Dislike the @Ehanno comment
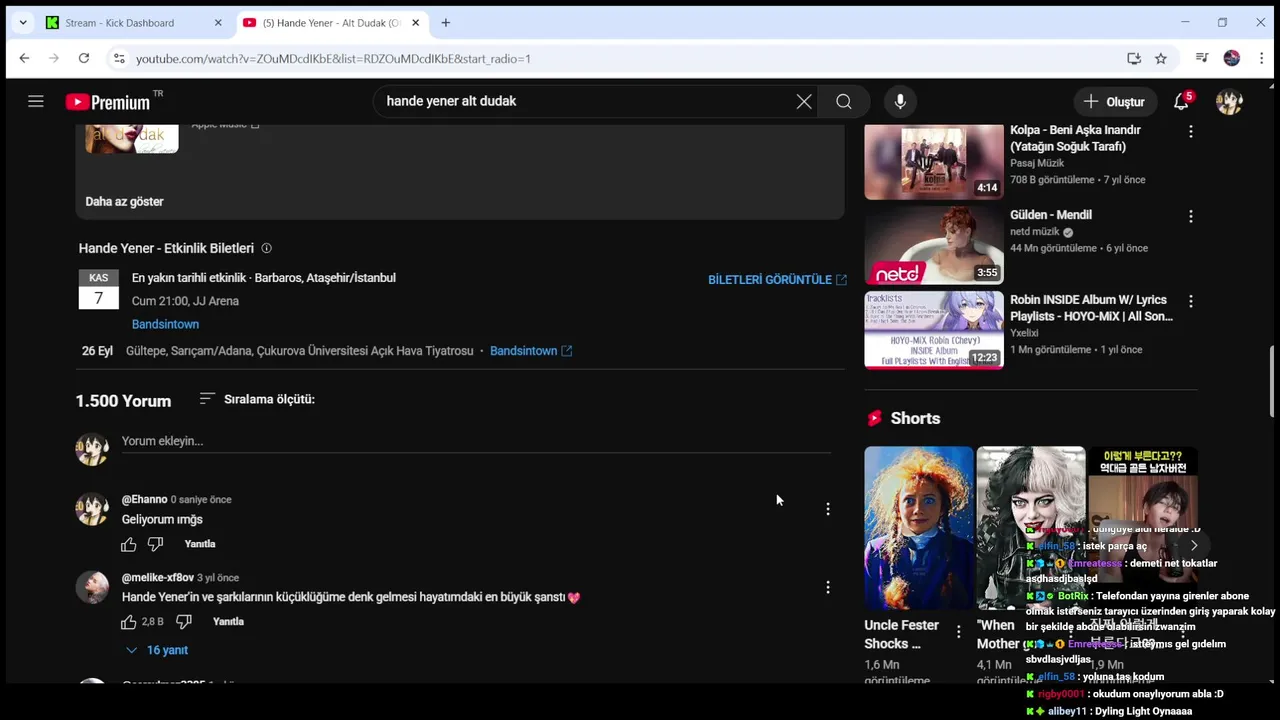The width and height of the screenshot is (1280, 720). tap(155, 544)
